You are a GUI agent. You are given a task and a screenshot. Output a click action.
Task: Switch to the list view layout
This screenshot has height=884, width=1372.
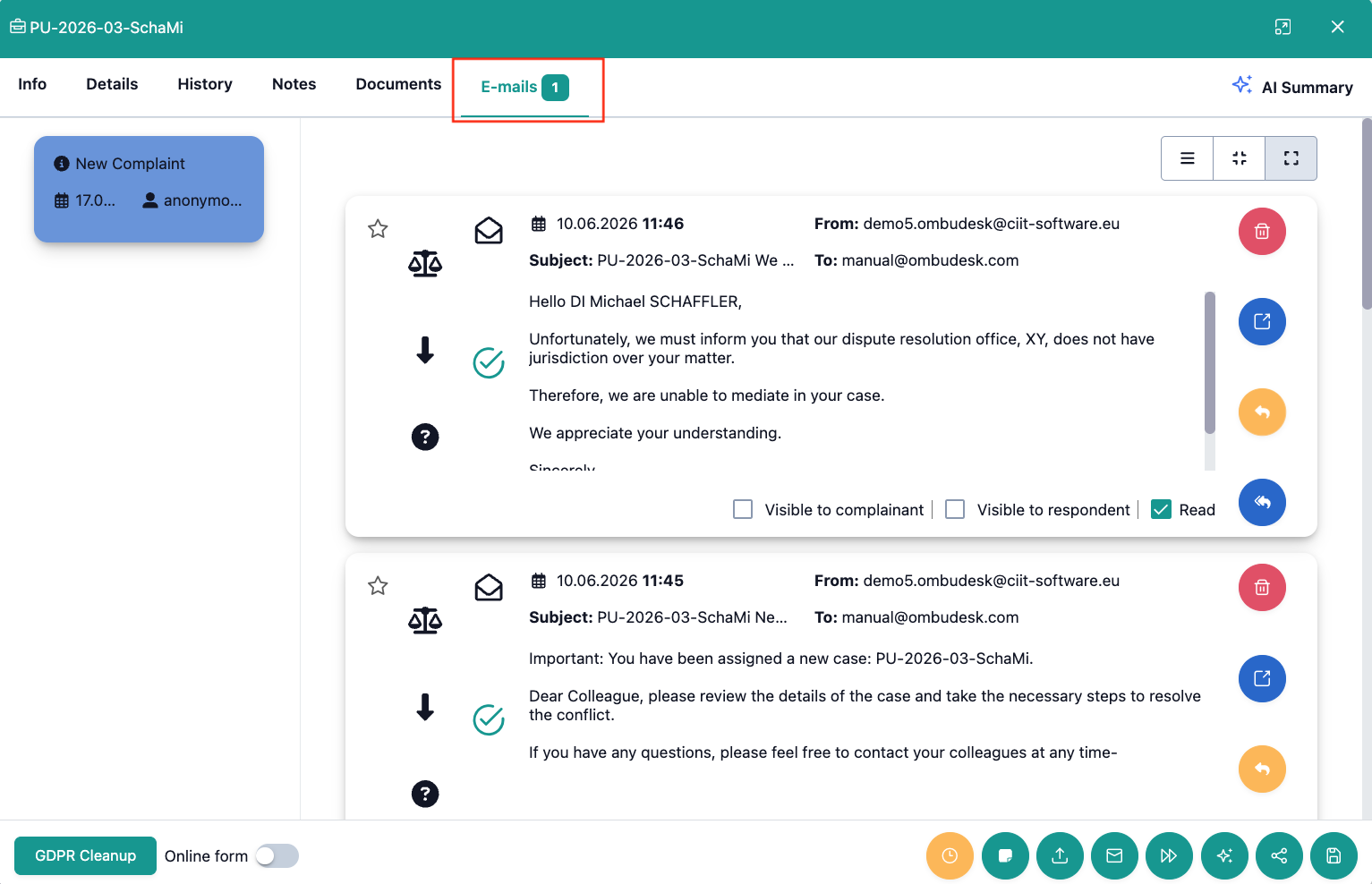[x=1187, y=158]
